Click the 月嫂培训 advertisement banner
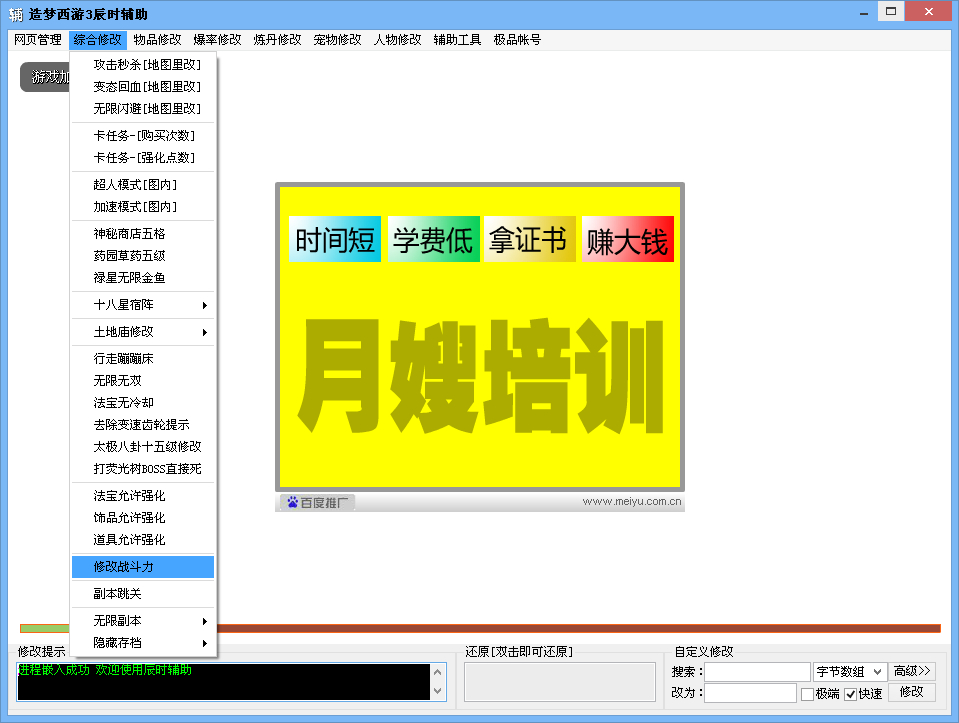 (480, 337)
